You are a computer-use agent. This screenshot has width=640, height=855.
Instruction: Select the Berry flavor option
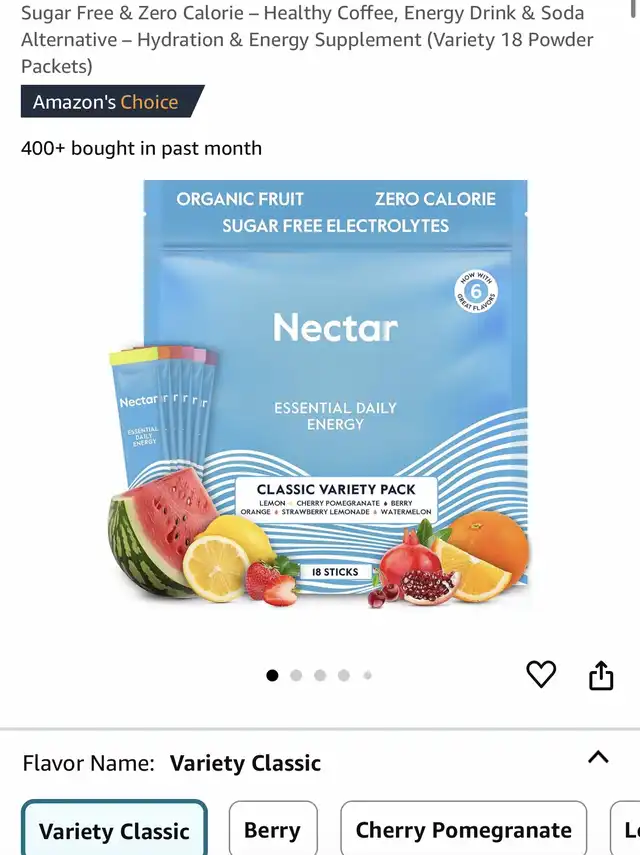pos(273,828)
